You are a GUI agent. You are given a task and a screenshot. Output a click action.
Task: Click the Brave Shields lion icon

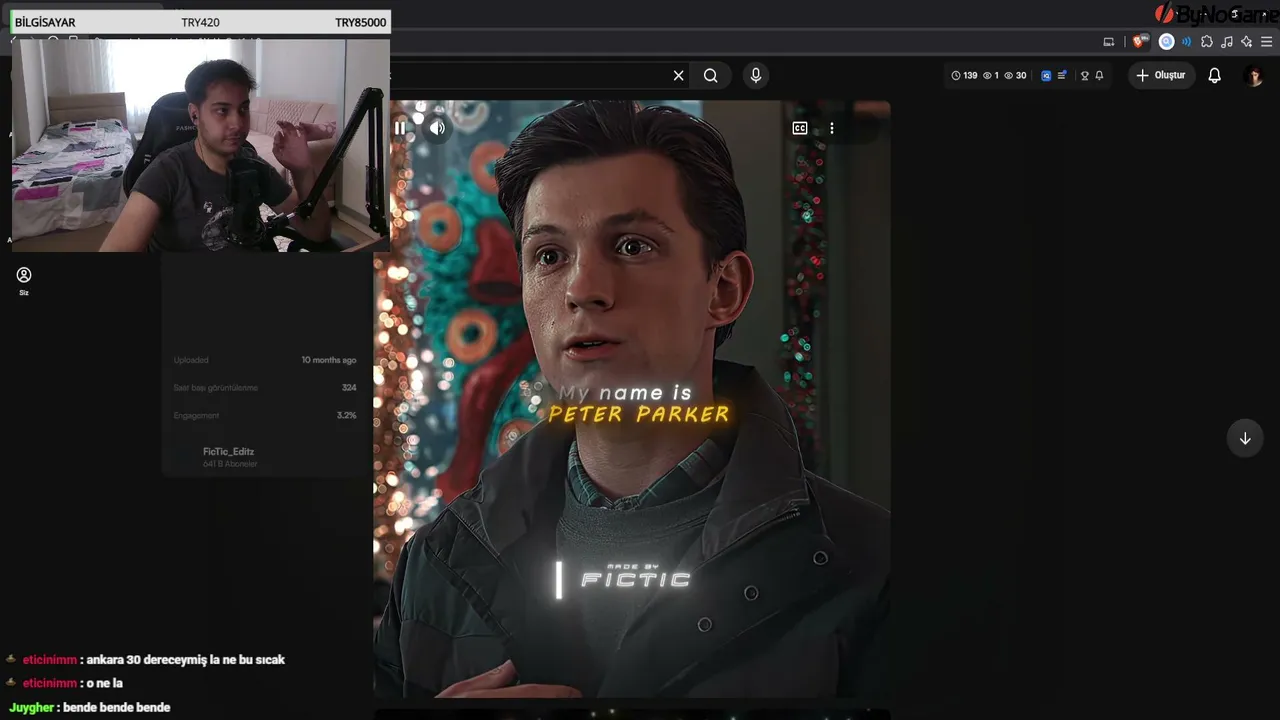(1141, 42)
